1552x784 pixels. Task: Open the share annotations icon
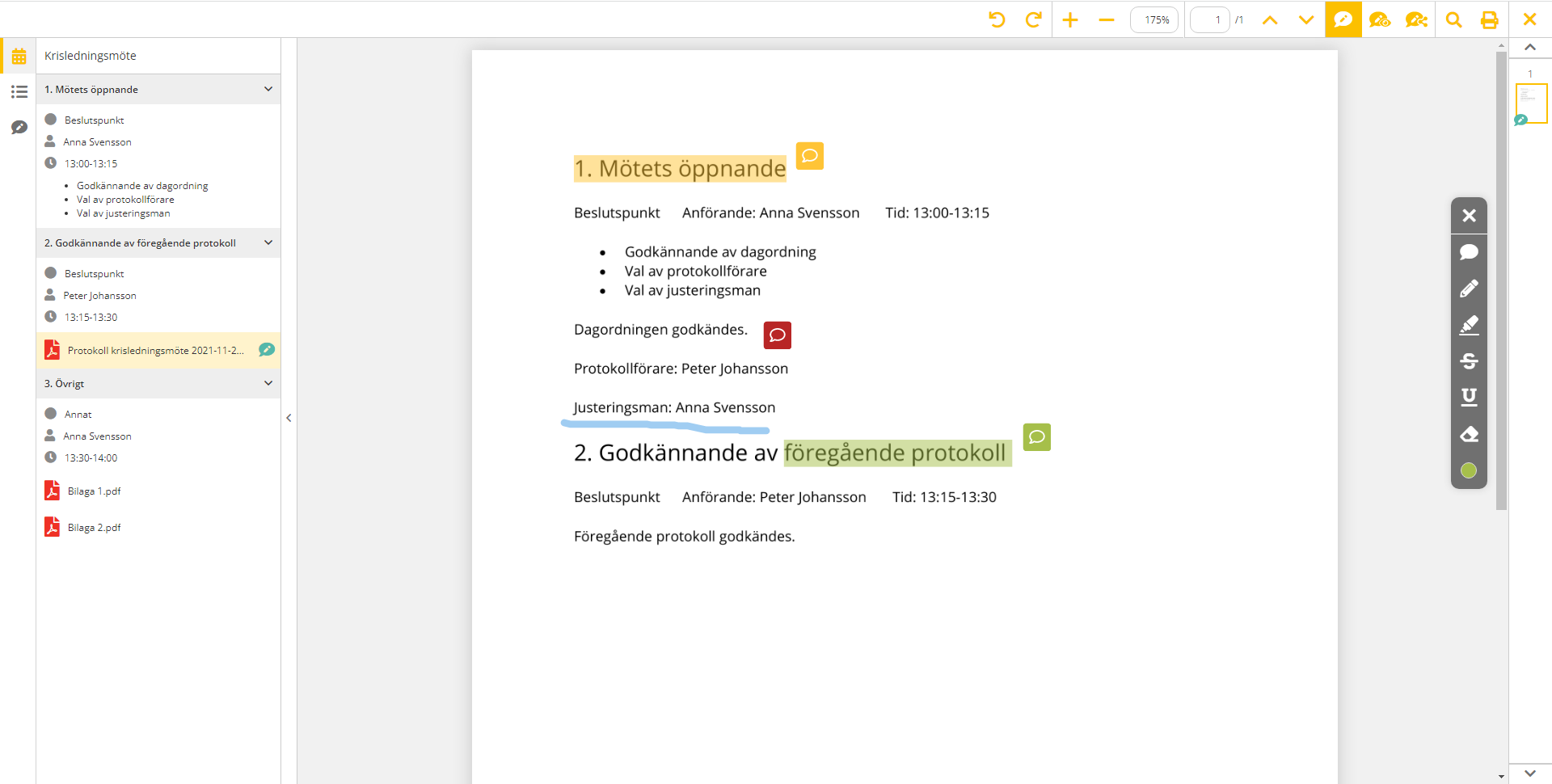pyautogui.click(x=1416, y=19)
